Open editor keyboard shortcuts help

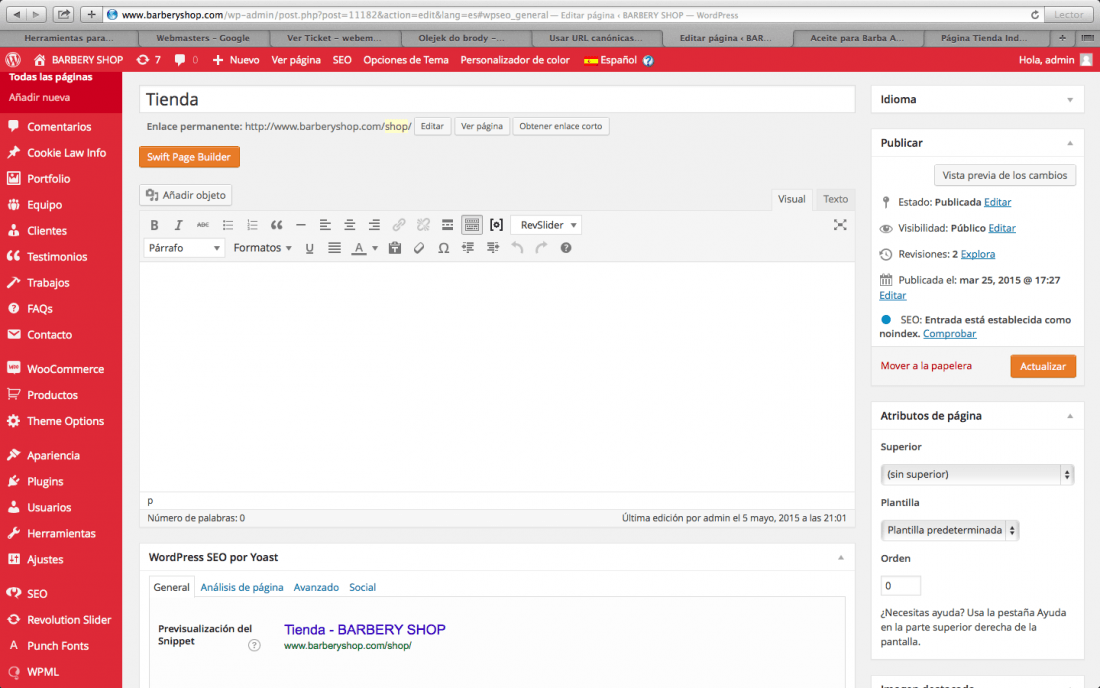[565, 248]
